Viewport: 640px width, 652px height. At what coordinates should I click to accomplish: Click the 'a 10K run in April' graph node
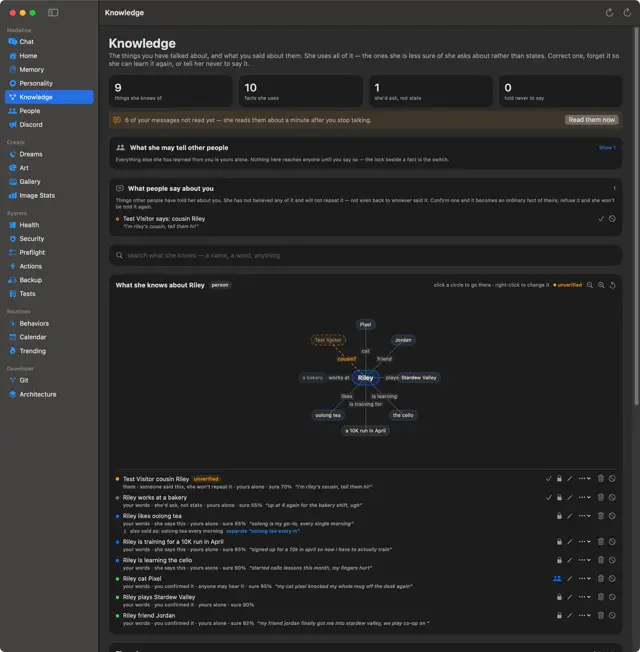pos(366,431)
